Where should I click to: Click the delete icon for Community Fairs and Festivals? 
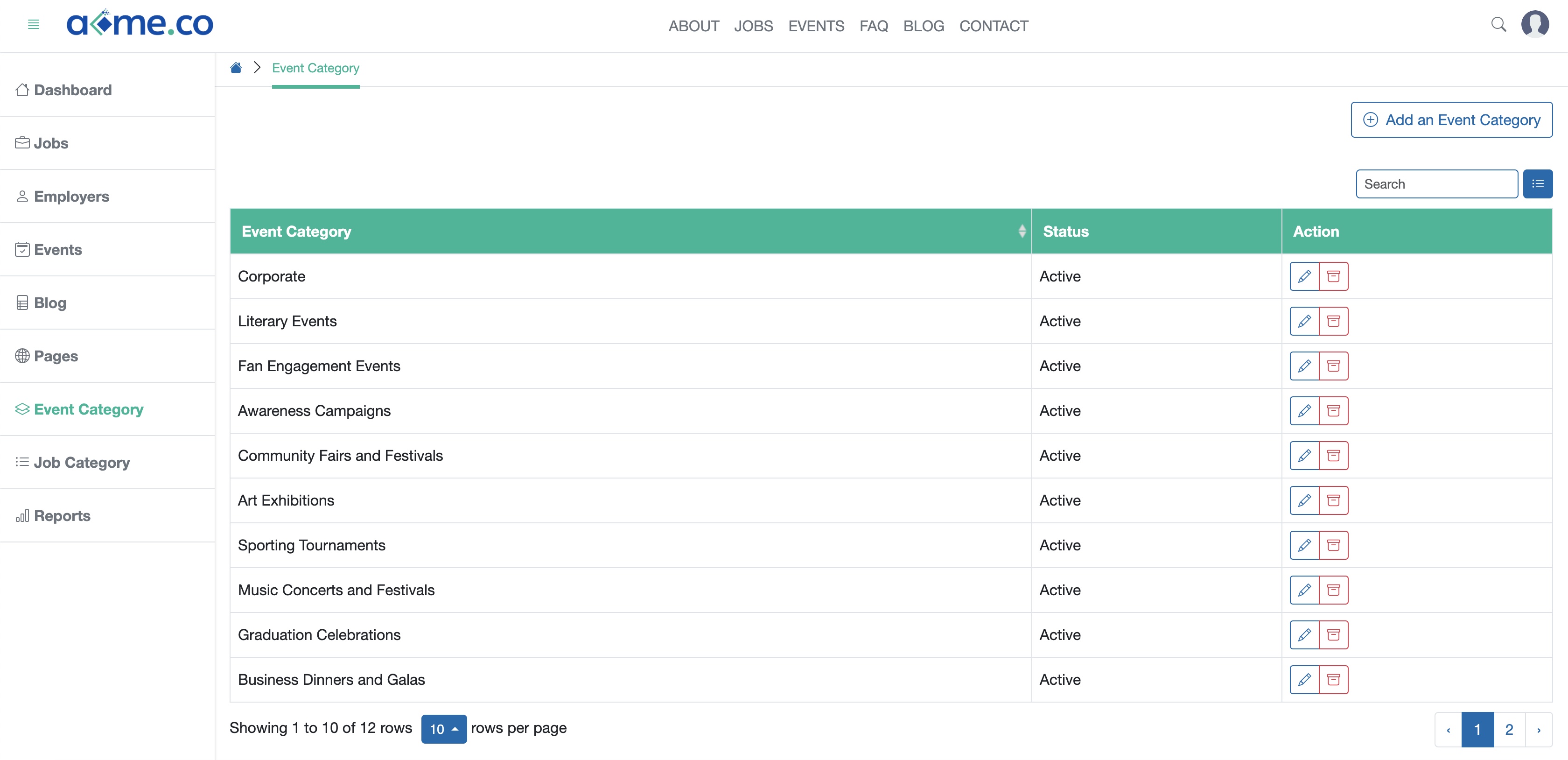pos(1334,455)
